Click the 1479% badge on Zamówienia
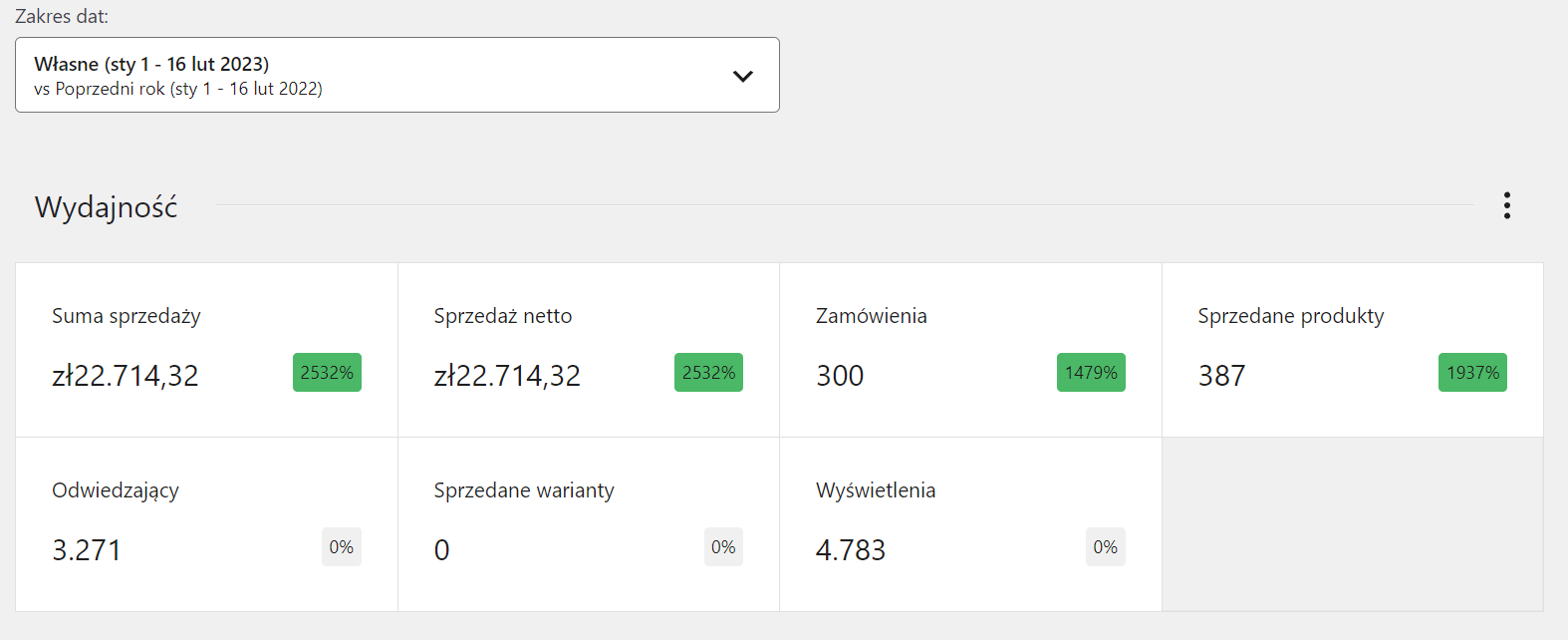Viewport: 1568px width, 640px height. 1091,373
